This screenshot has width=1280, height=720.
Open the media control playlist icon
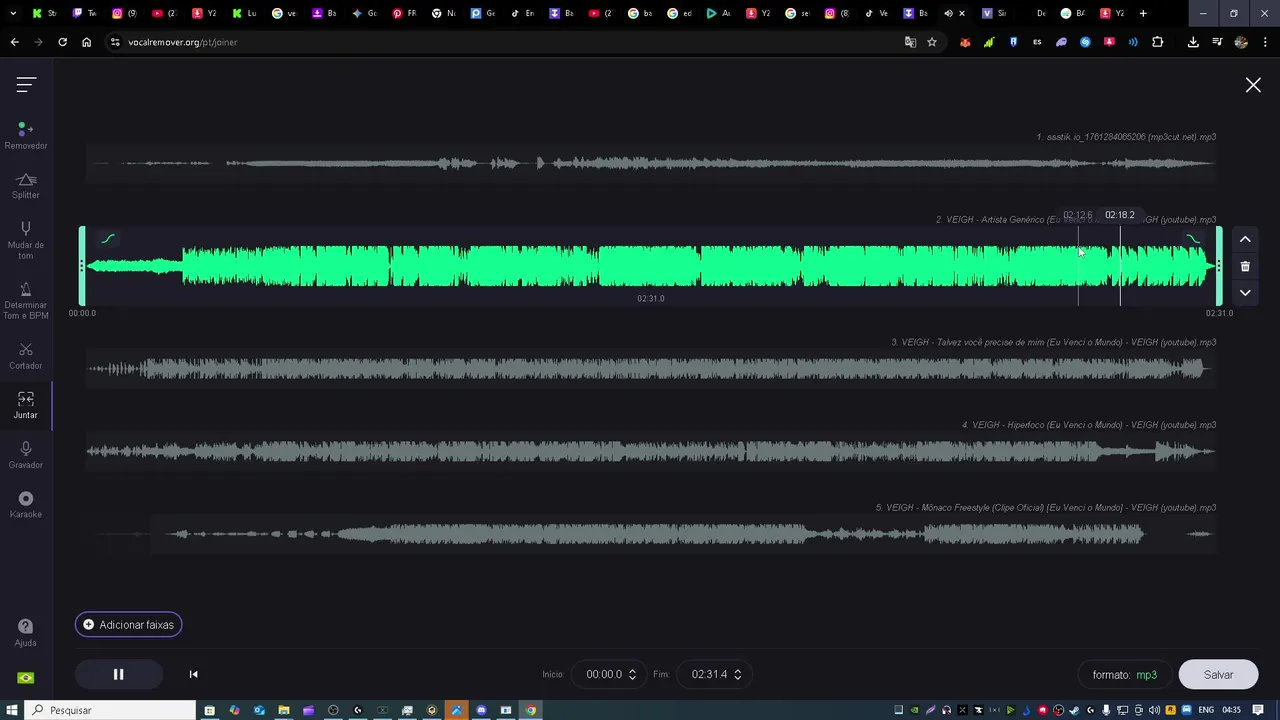point(1217,42)
